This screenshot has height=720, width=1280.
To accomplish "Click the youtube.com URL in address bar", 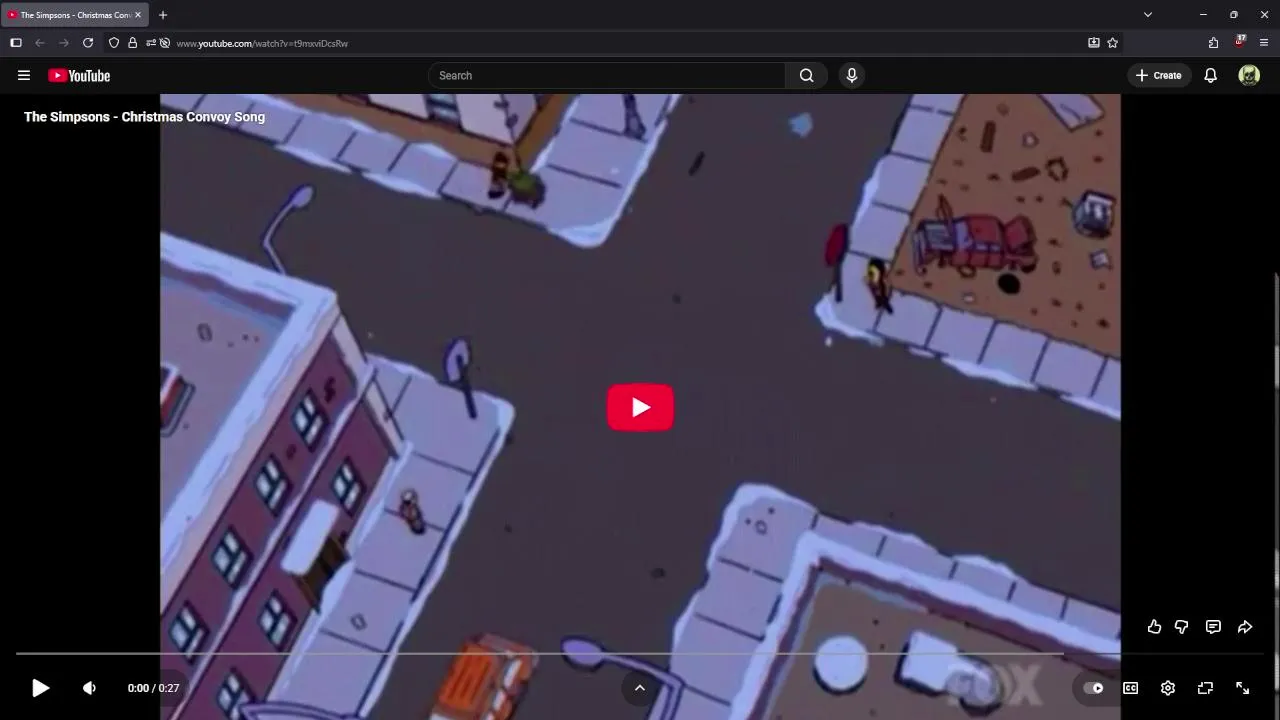I will pos(262,43).
